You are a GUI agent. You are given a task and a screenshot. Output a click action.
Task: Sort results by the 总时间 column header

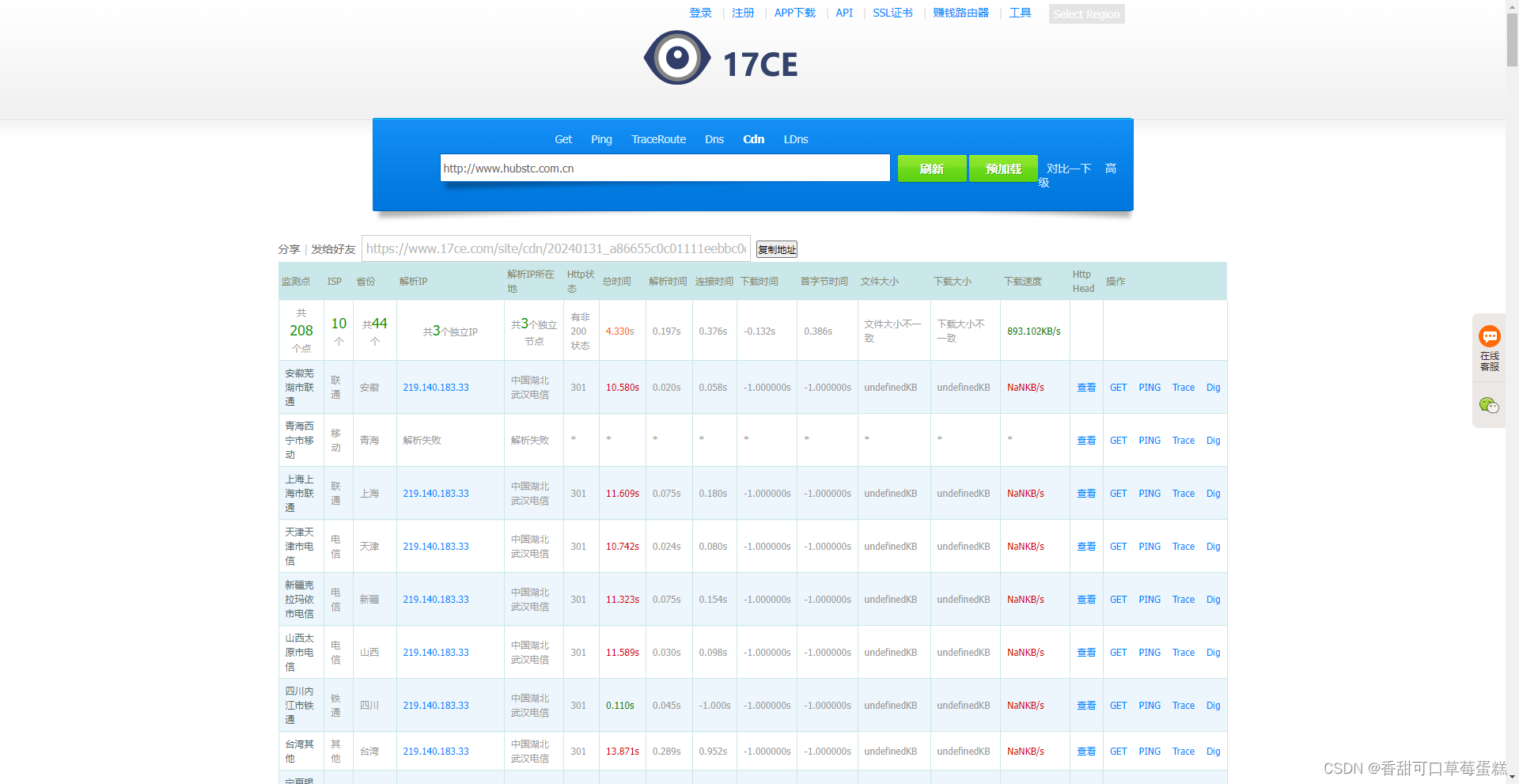click(616, 281)
